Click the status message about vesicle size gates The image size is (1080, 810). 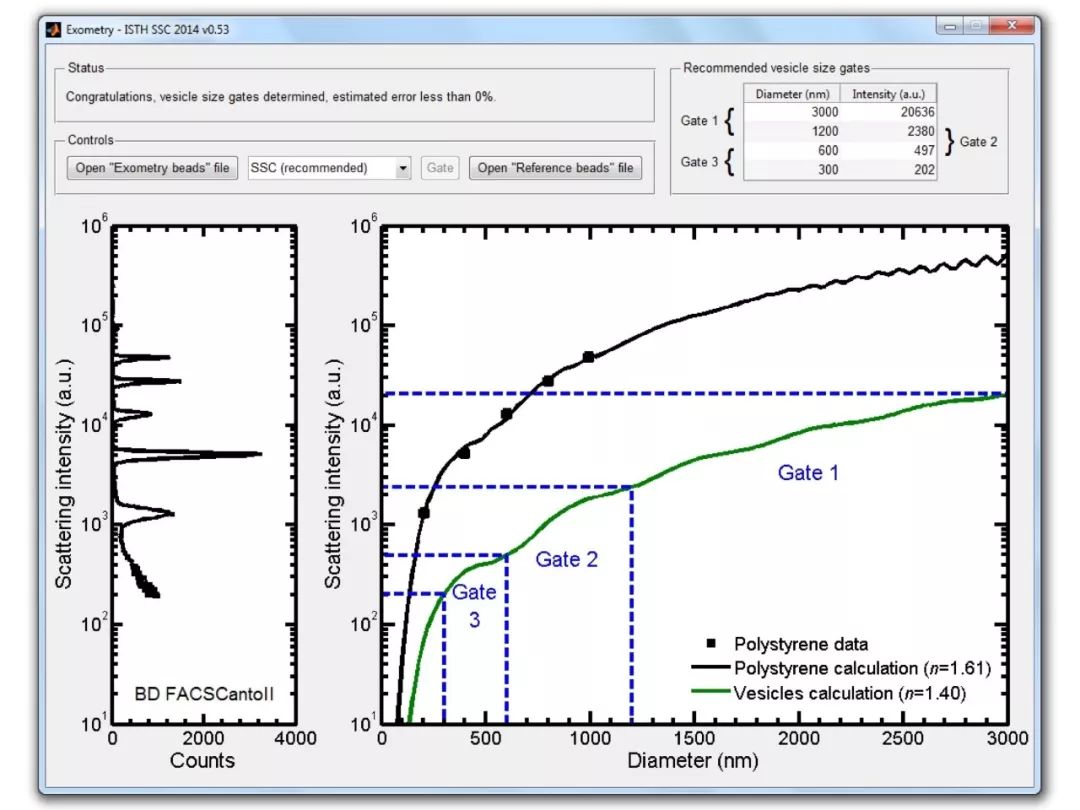pos(280,97)
